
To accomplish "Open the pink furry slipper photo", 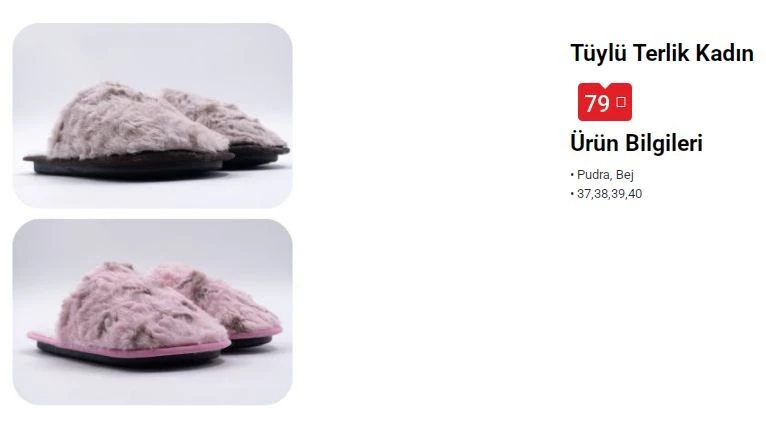I will [152, 312].
